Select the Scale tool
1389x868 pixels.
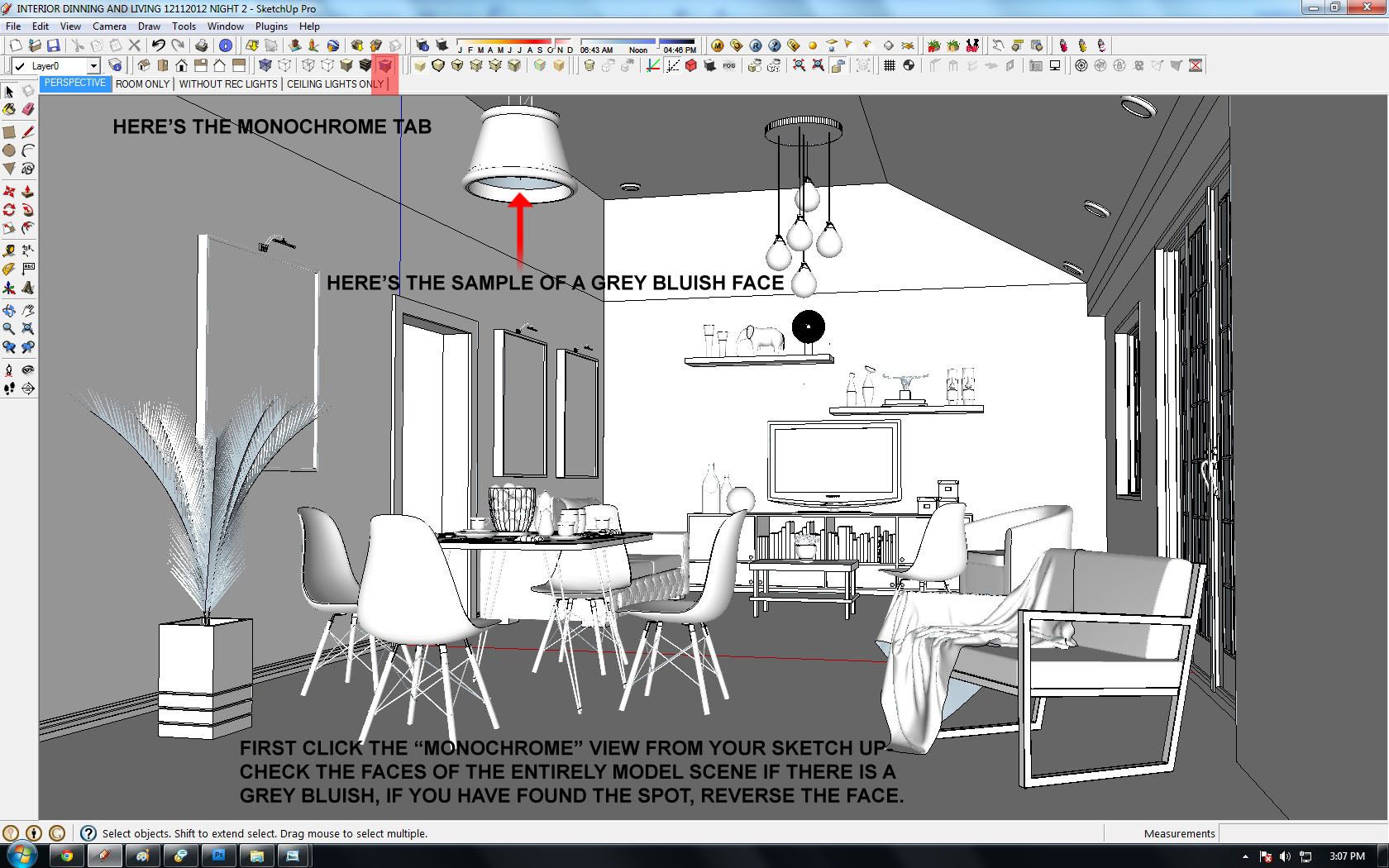pos(9,228)
